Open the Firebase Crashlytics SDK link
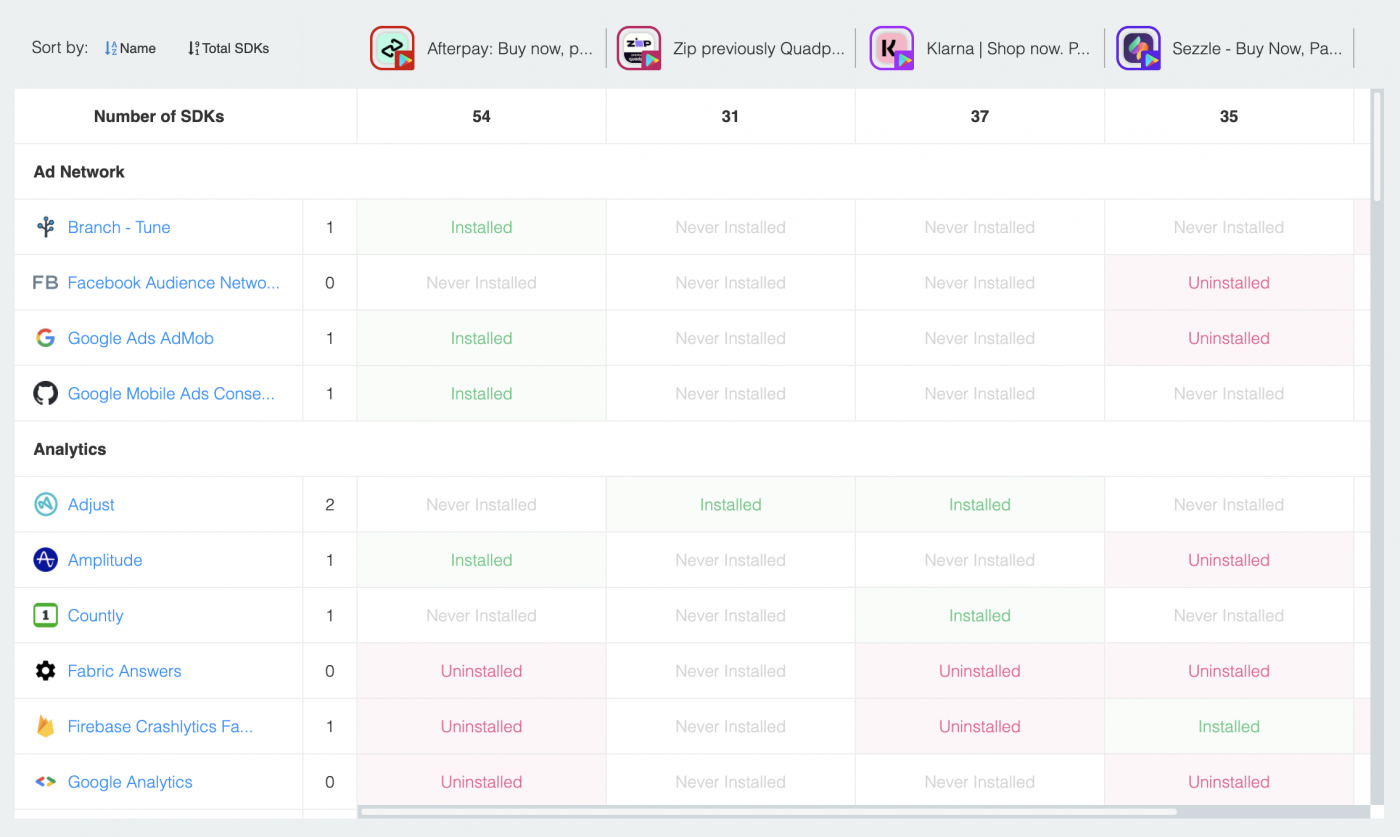 tap(160, 727)
